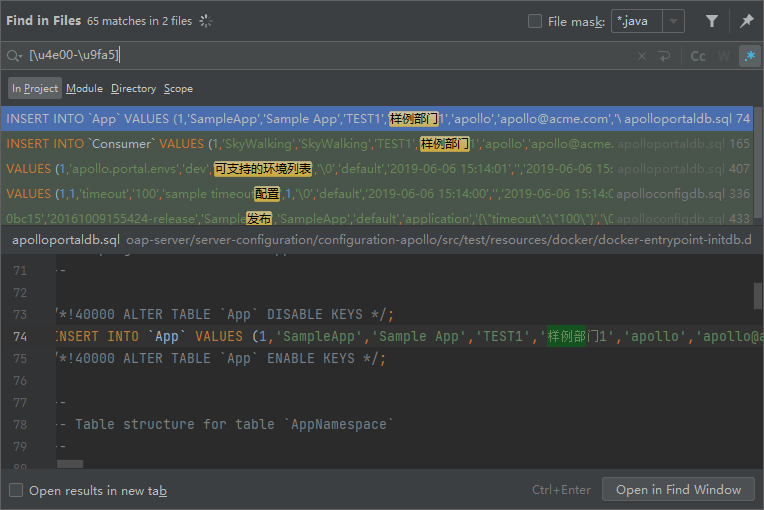Click the results list vertical scrollbar
Image resolution: width=764 pixels, height=510 pixels.
758,165
